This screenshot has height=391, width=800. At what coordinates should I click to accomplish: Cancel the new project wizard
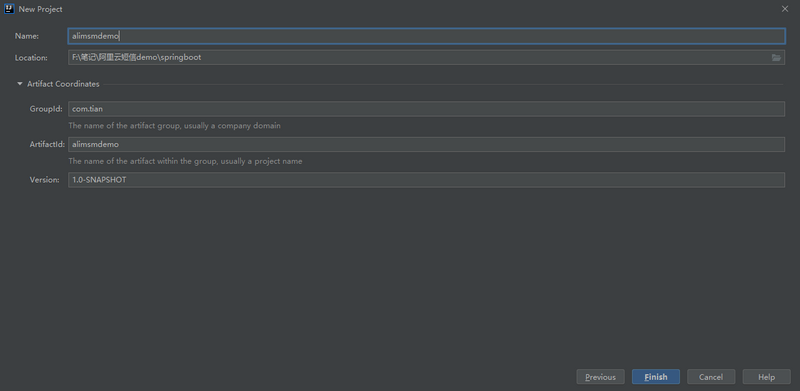click(711, 377)
